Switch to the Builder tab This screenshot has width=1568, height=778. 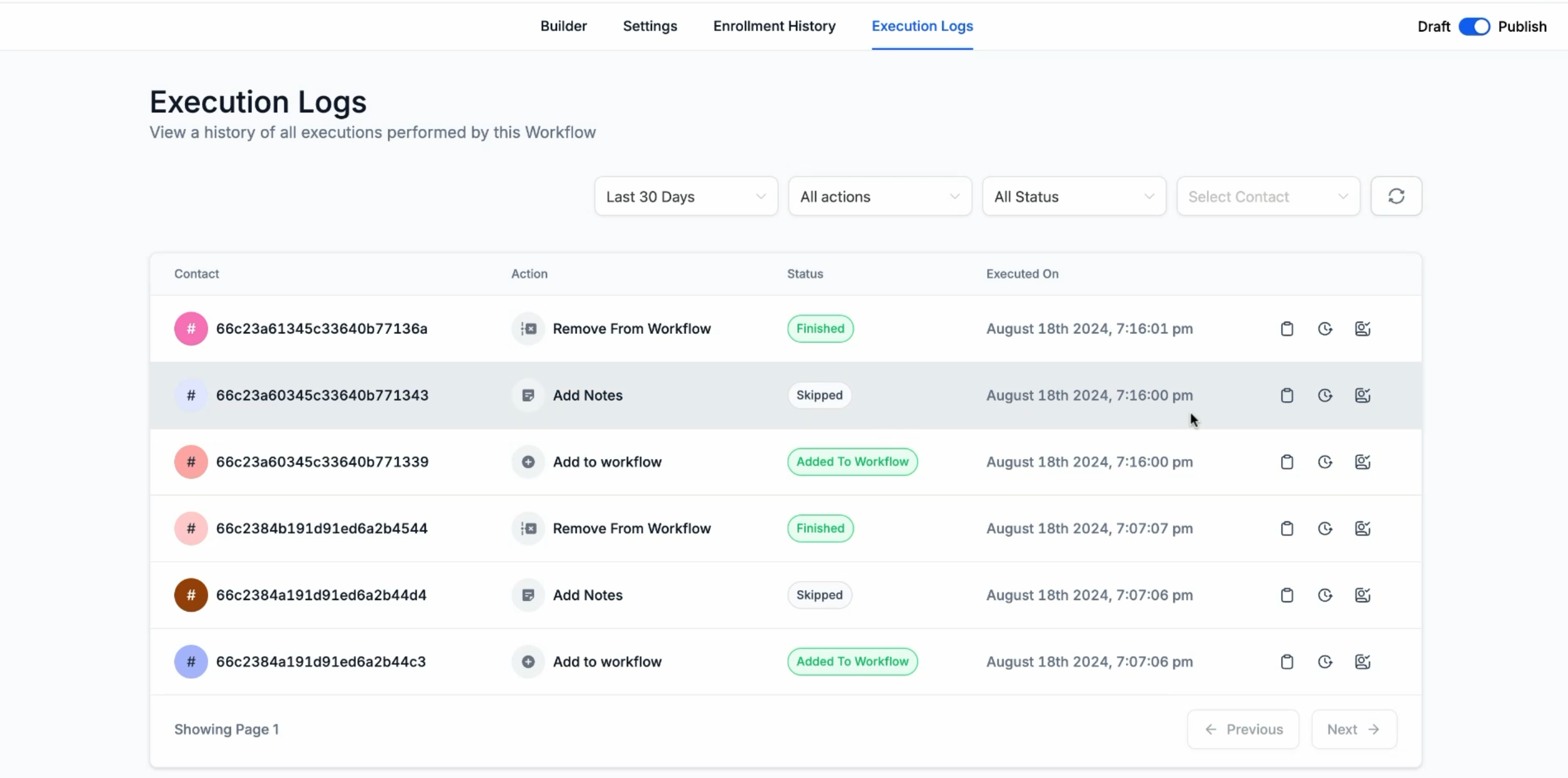point(563,26)
